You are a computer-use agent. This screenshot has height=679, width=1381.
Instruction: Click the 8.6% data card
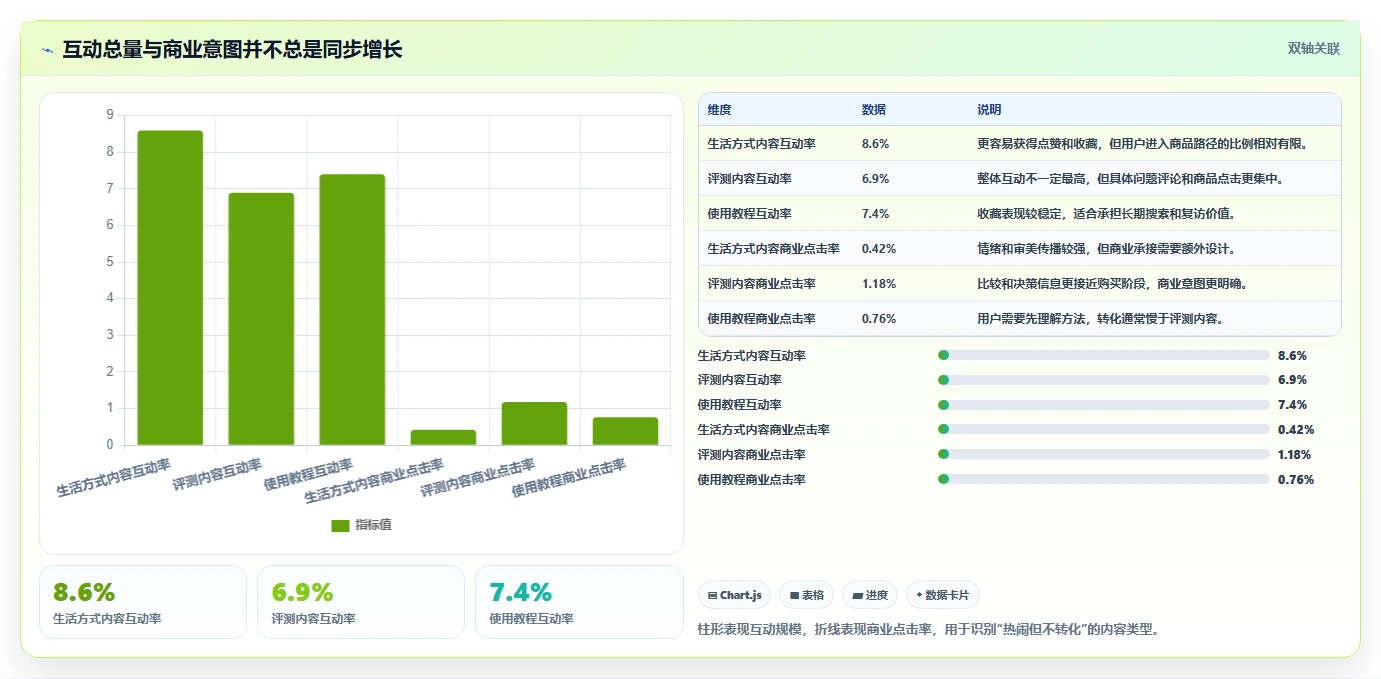pyautogui.click(x=143, y=602)
